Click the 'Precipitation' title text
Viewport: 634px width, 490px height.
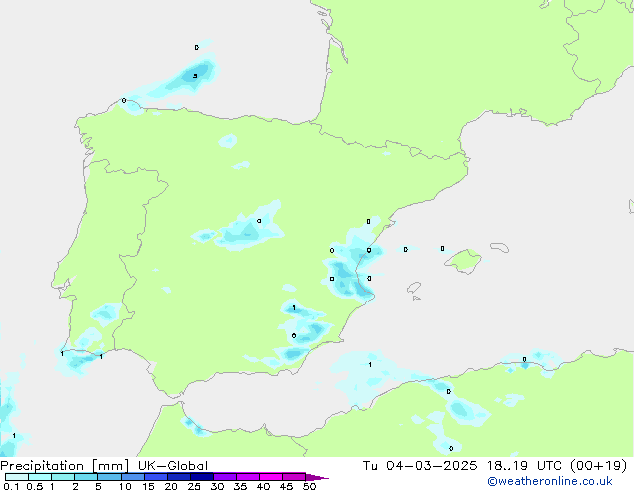click(x=42, y=466)
